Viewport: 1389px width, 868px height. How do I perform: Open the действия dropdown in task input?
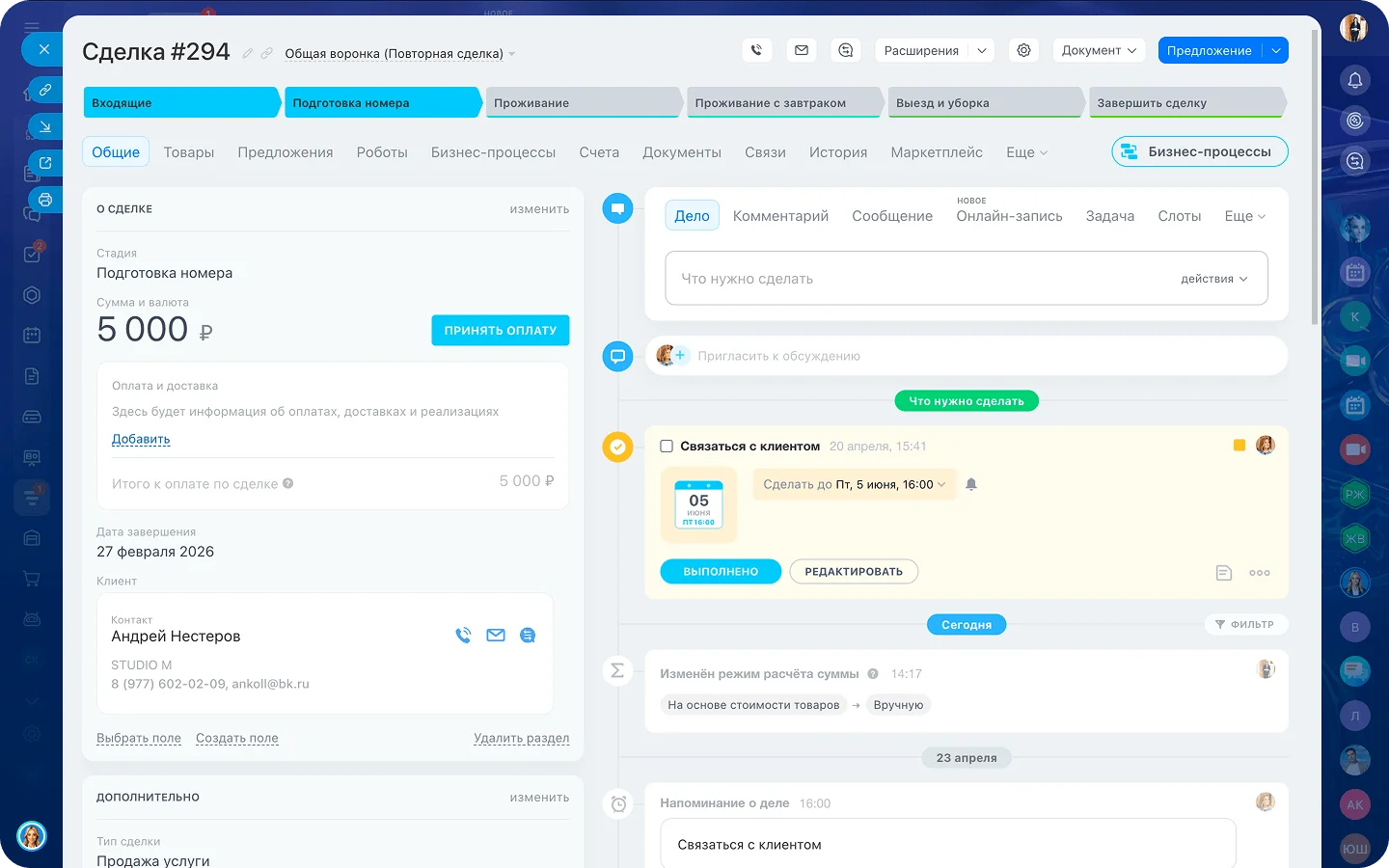[1214, 279]
